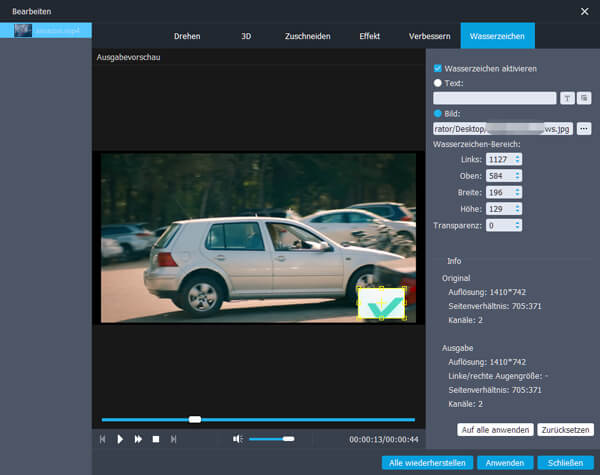
Task: Adjust the Breite value stepper
Action: click(517, 193)
